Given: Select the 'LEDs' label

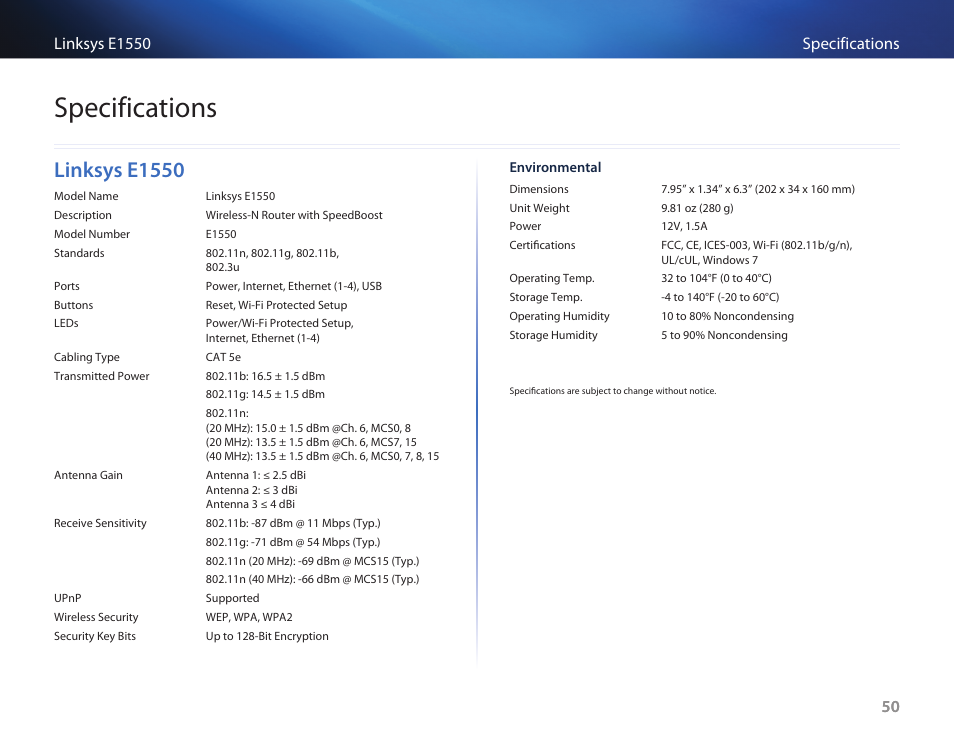Looking at the screenshot, I should 66,323.
